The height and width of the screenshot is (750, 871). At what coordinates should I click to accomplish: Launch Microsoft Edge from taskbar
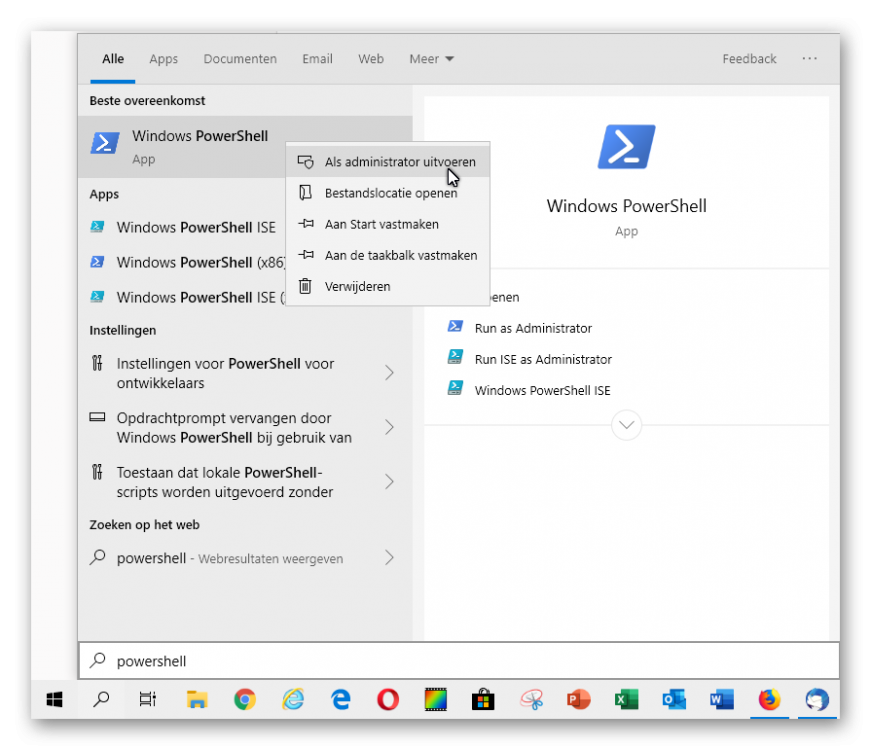click(341, 699)
